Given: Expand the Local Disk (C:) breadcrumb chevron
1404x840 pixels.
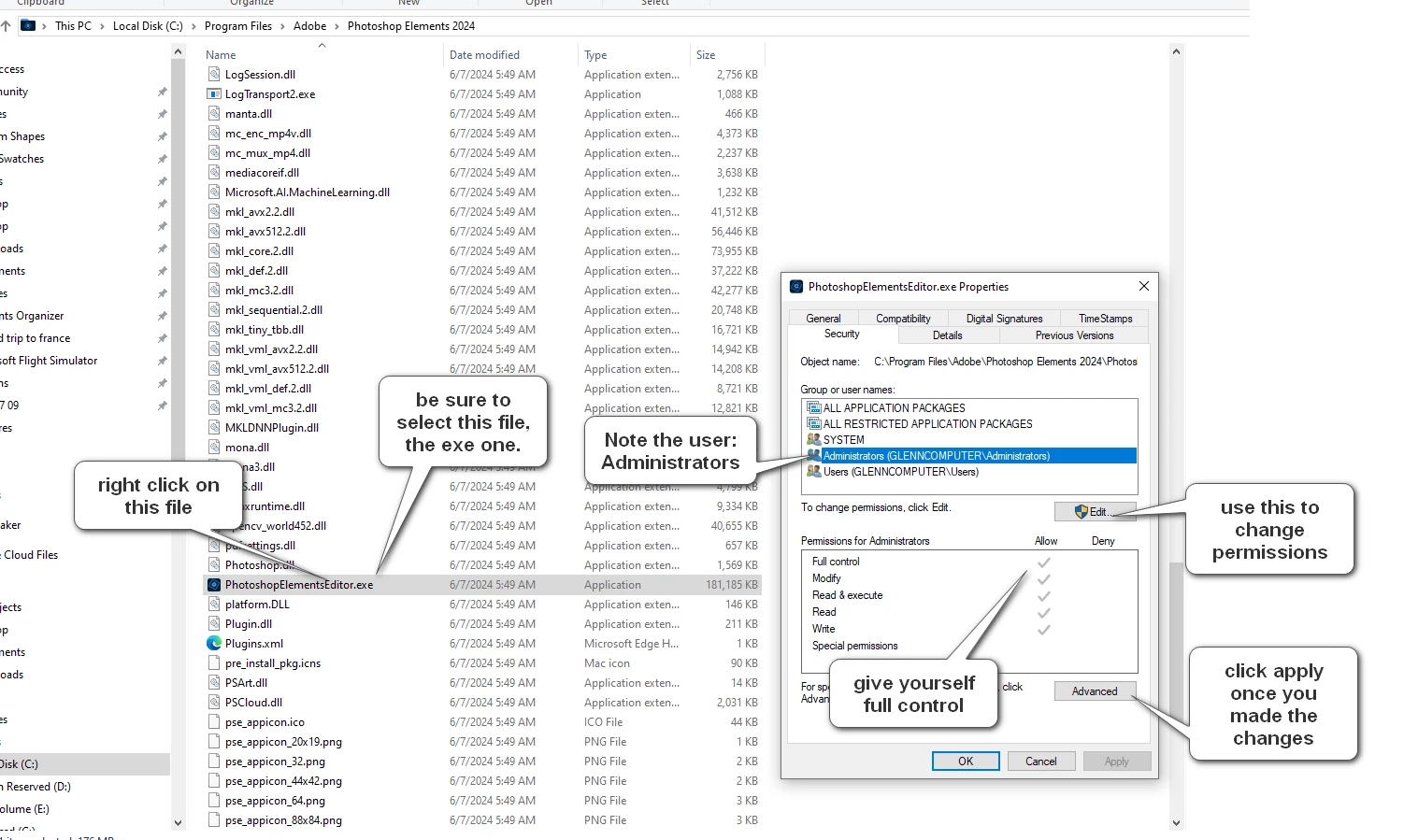Looking at the screenshot, I should 194,26.
